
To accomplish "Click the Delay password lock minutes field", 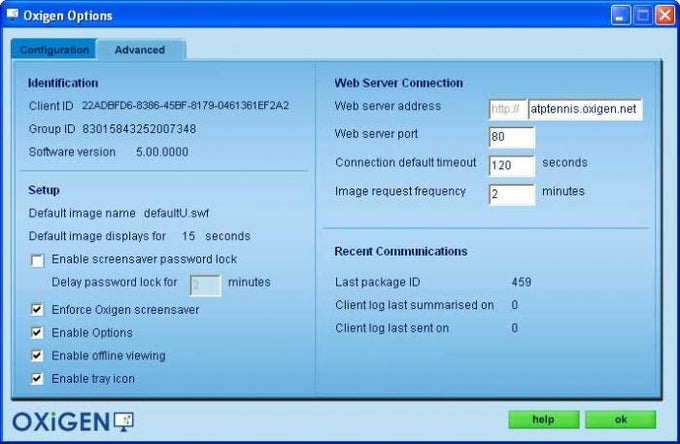I will coord(206,285).
